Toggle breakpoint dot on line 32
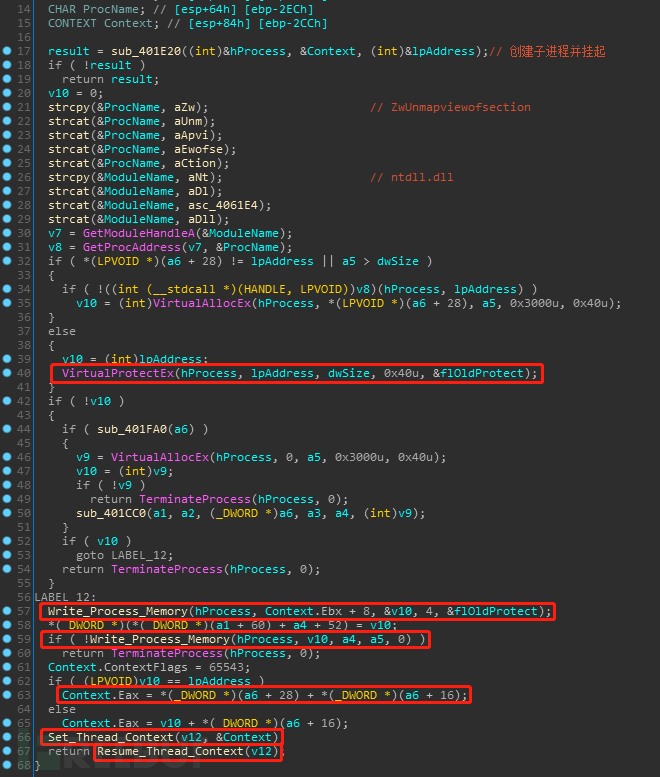Viewport: 660px width, 777px height. (7, 261)
